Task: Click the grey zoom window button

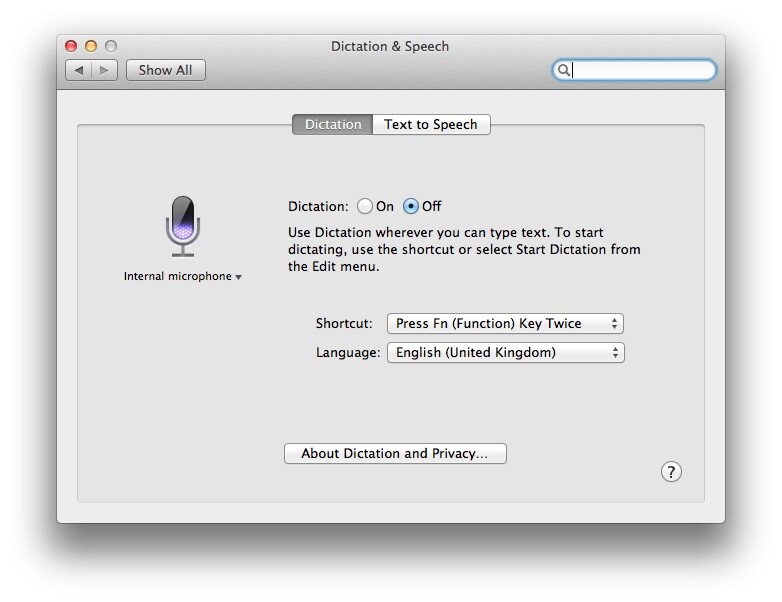Action: pos(111,46)
